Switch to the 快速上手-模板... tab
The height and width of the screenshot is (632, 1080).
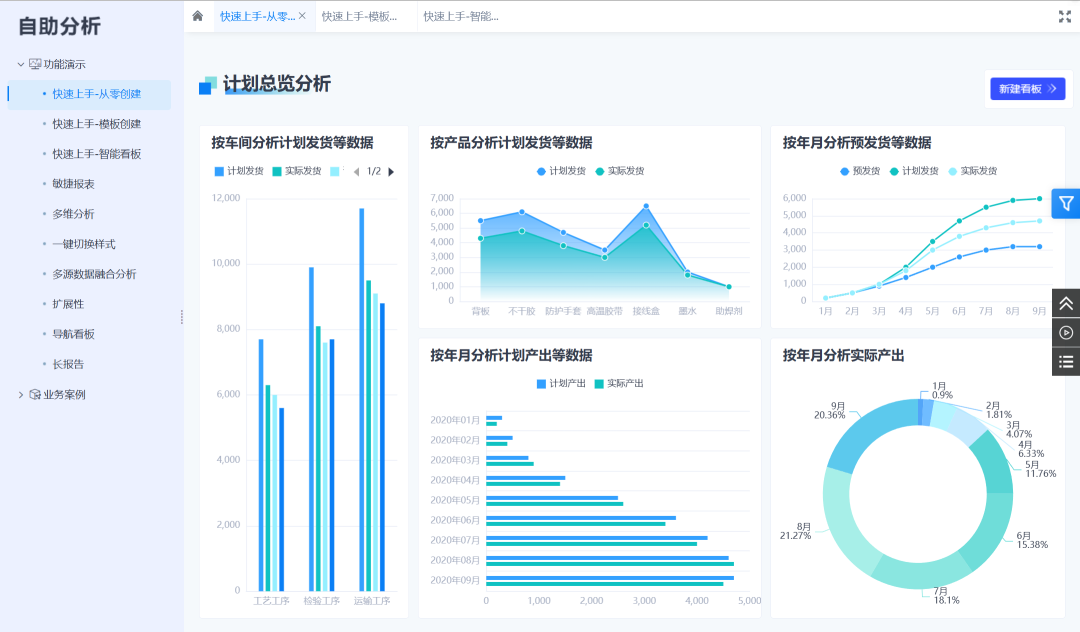click(358, 16)
